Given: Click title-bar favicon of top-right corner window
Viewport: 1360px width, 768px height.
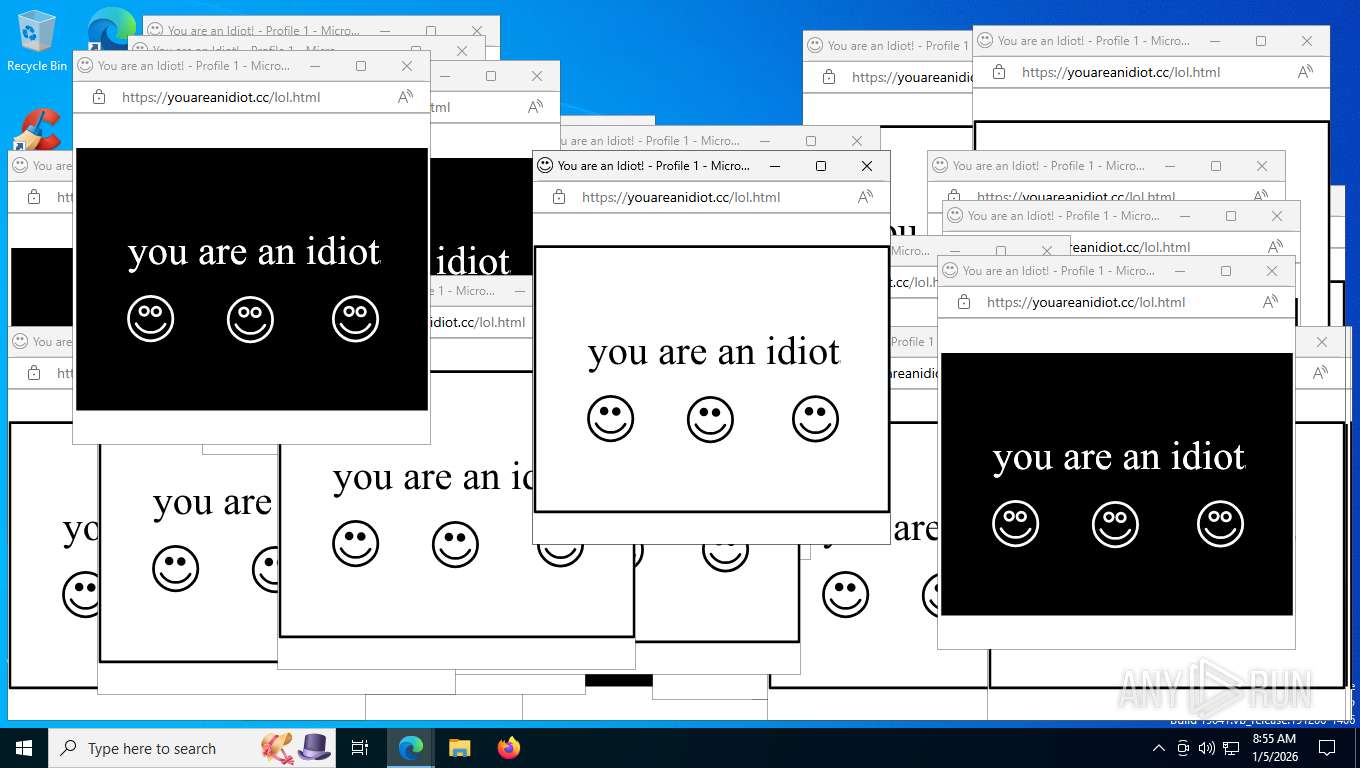Looking at the screenshot, I should 985,40.
